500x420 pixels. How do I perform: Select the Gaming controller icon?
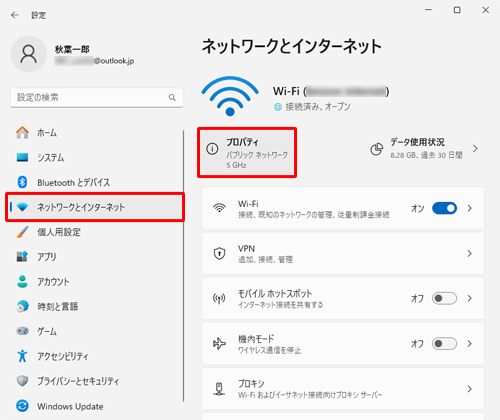[x=22, y=331]
